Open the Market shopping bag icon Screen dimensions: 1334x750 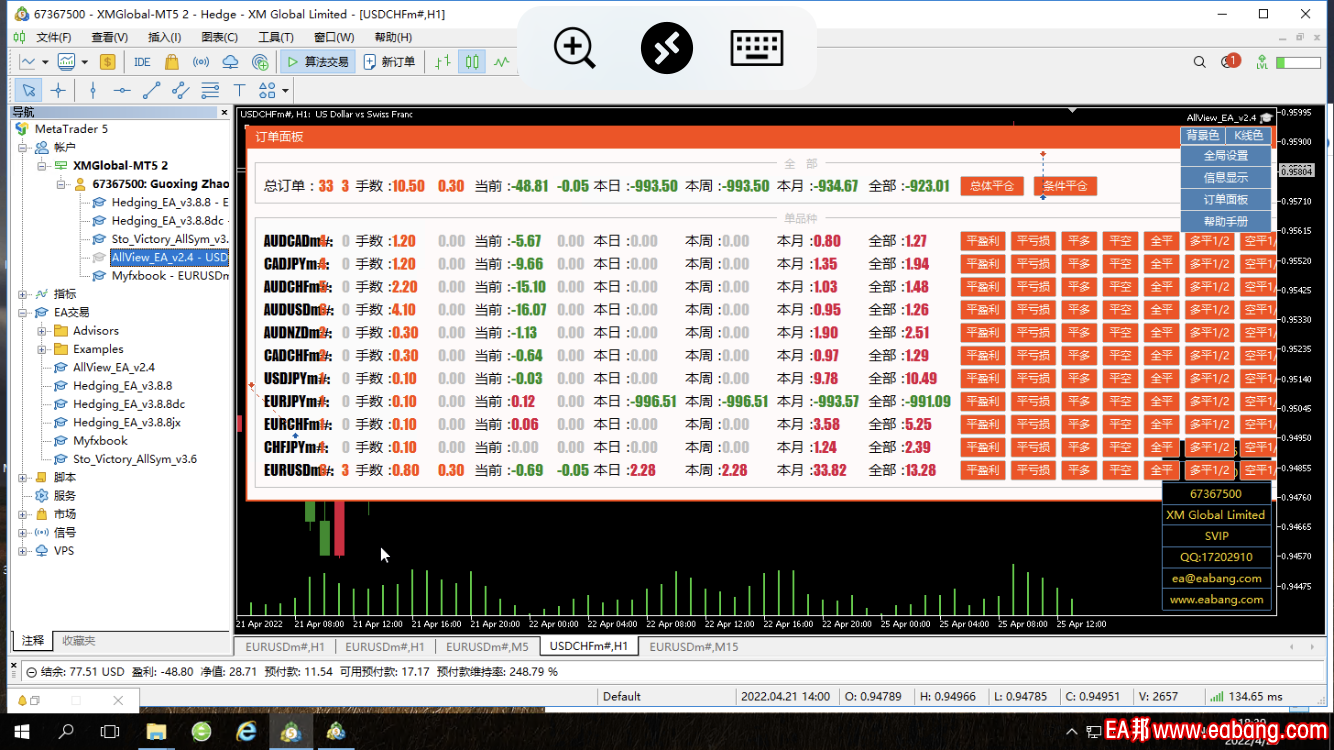pyautogui.click(x=171, y=62)
